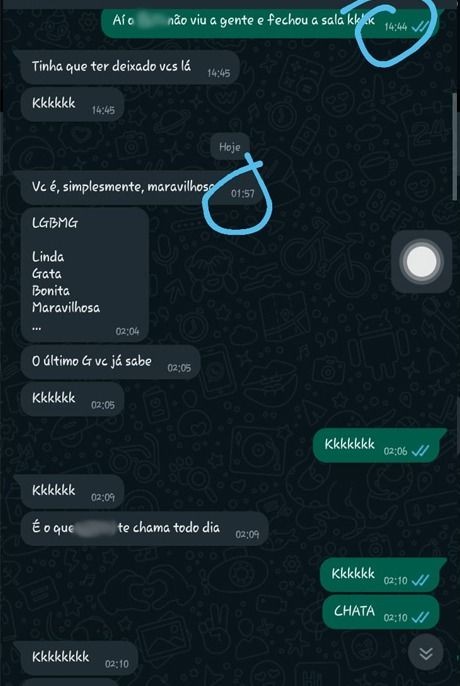Tap received Kkkkkk message at 02:09
The height and width of the screenshot is (686, 460).
pos(73,491)
